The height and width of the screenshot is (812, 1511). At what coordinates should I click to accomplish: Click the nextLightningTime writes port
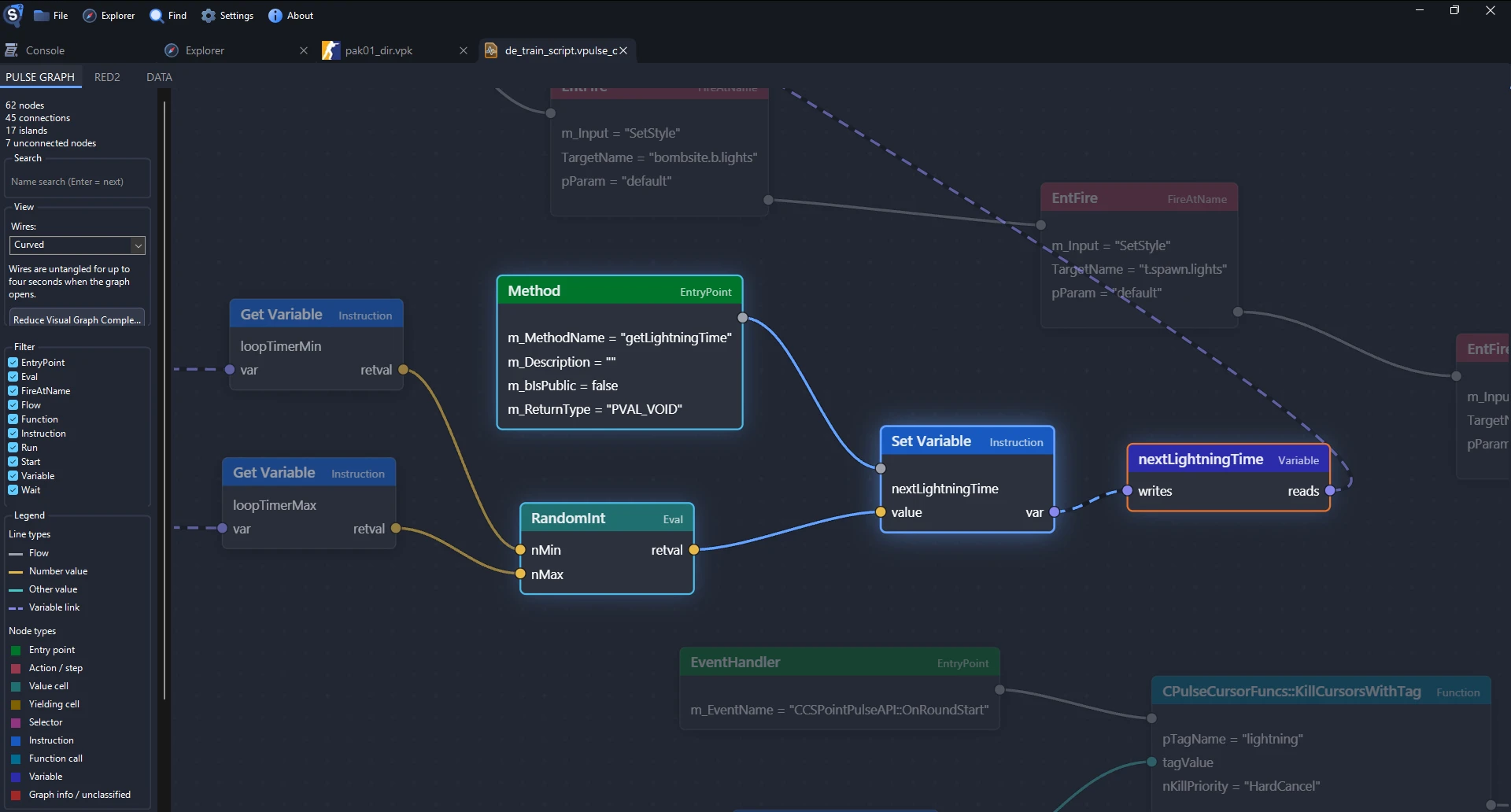[1128, 491]
